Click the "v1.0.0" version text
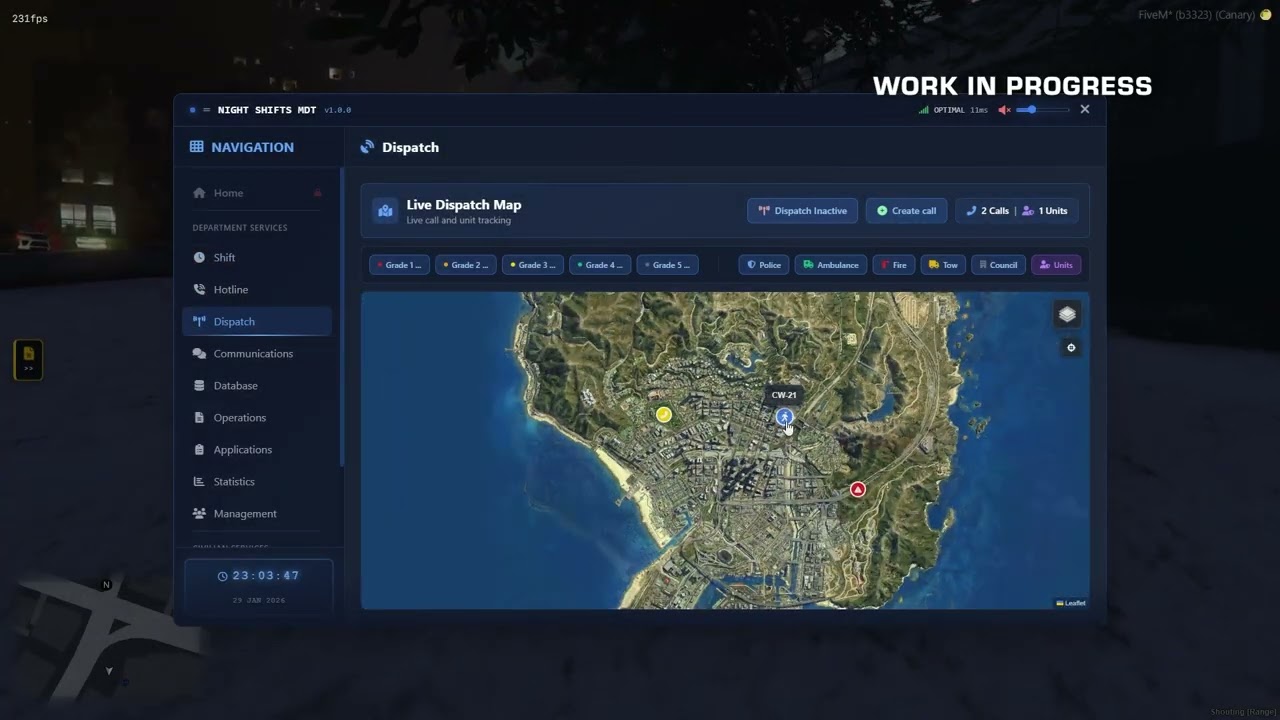1280x720 pixels. click(338, 110)
